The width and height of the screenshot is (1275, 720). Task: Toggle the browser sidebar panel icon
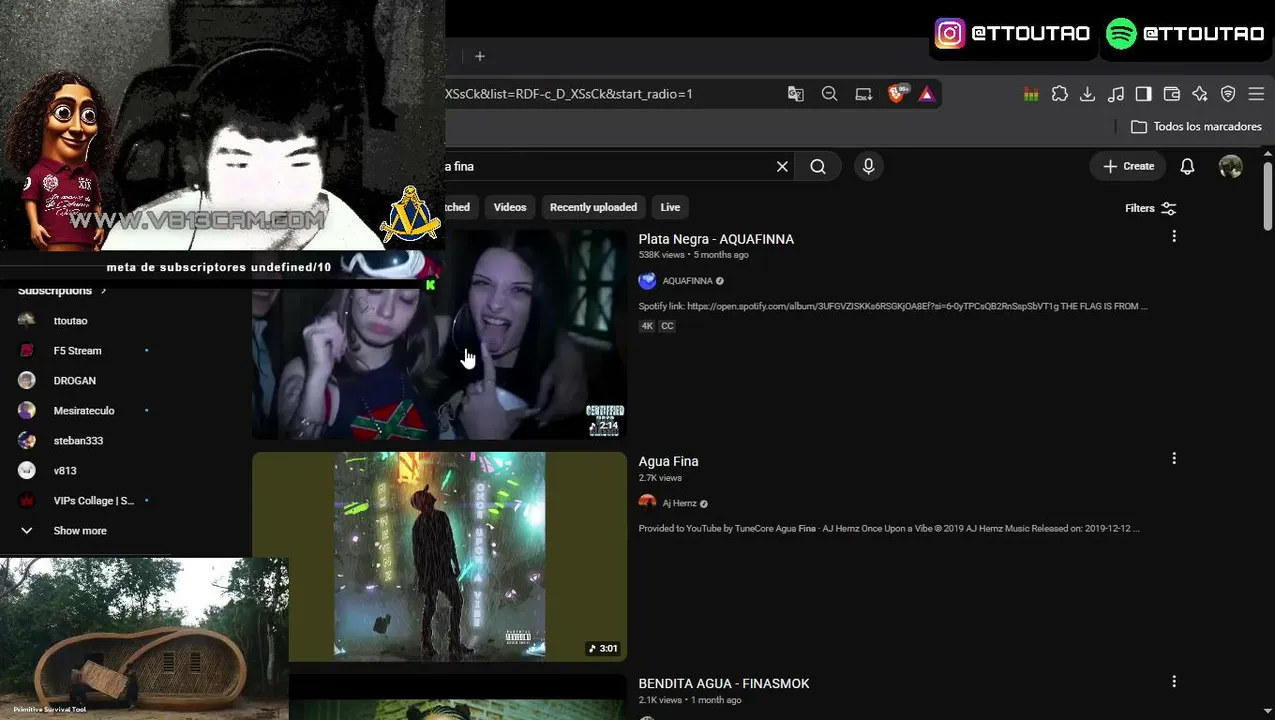tap(1144, 94)
